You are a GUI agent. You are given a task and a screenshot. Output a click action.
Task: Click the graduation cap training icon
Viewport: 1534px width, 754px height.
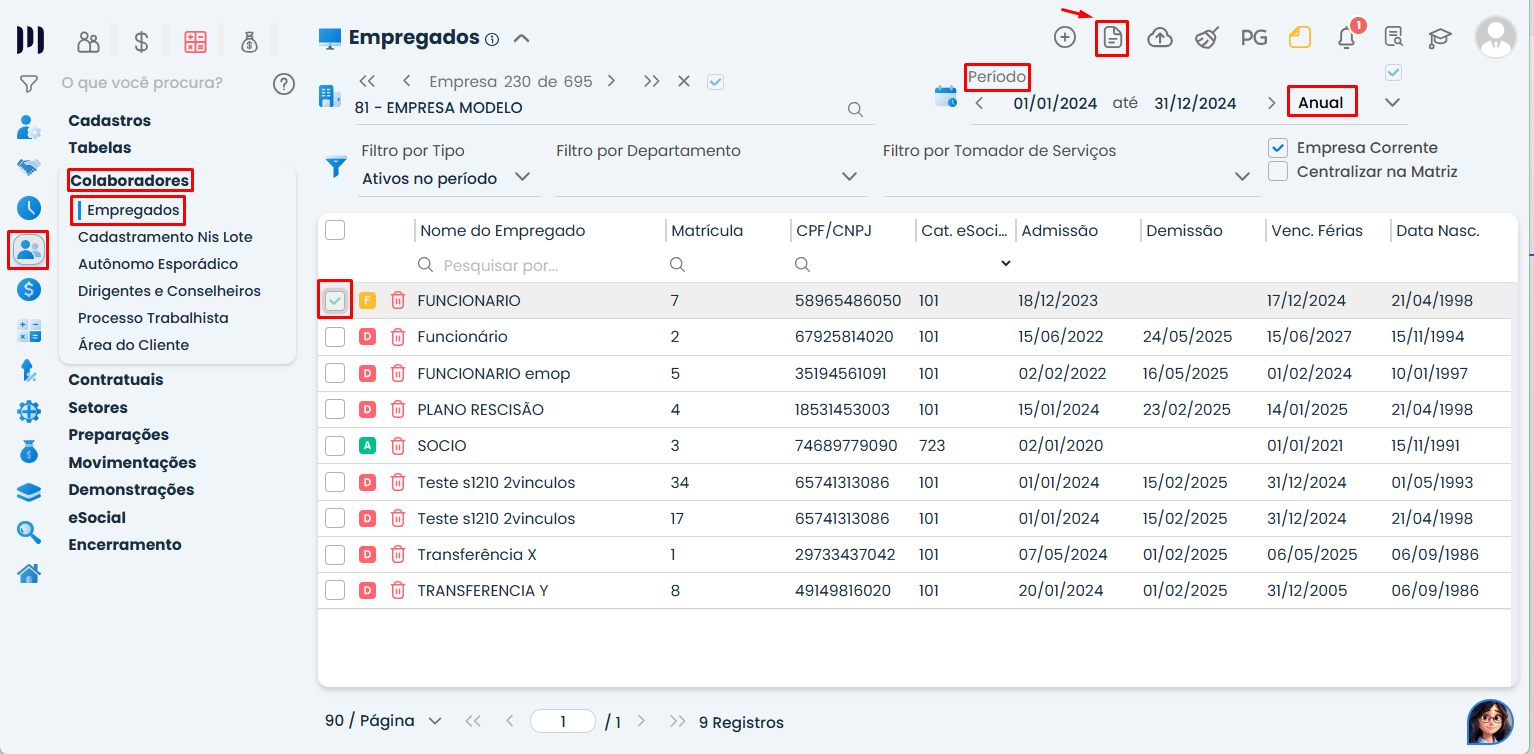(x=1439, y=38)
